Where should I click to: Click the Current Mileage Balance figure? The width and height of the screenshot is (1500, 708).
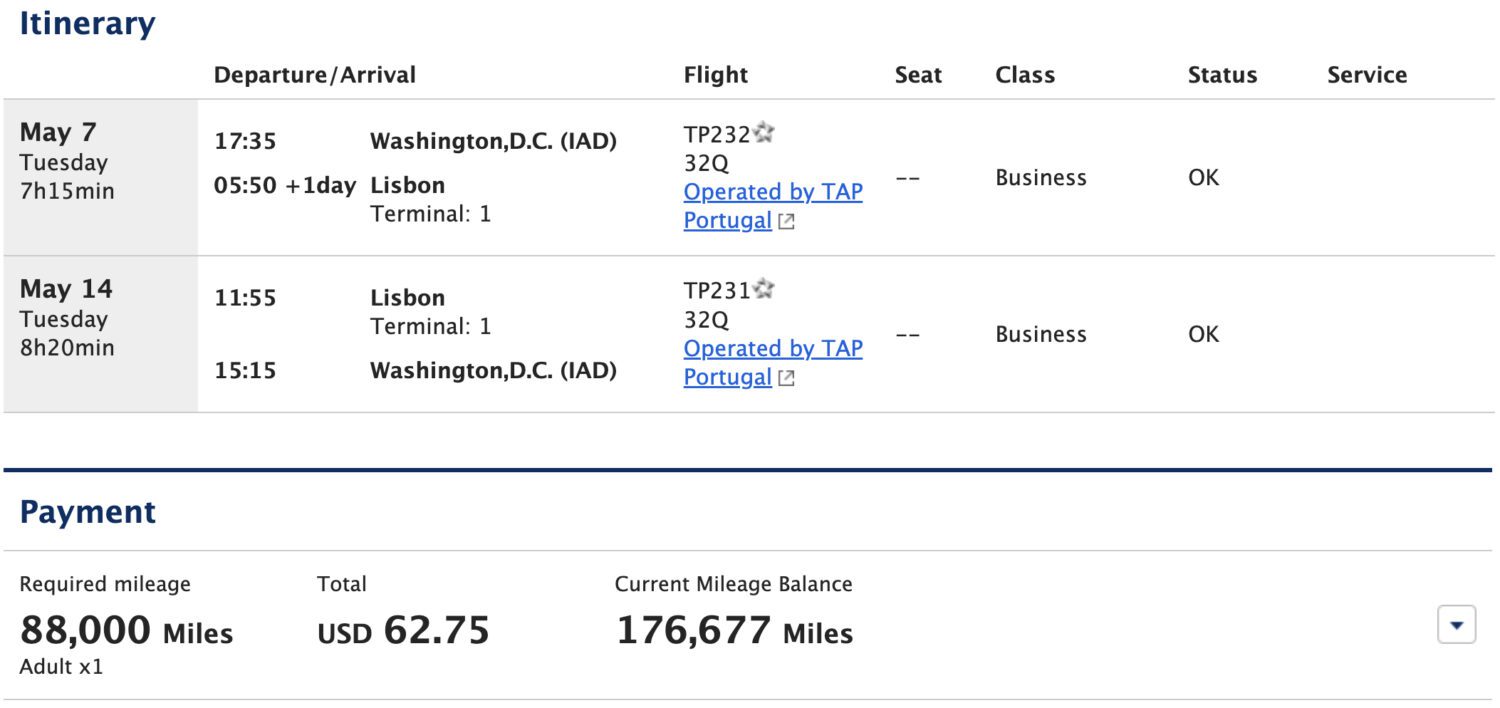(x=734, y=633)
